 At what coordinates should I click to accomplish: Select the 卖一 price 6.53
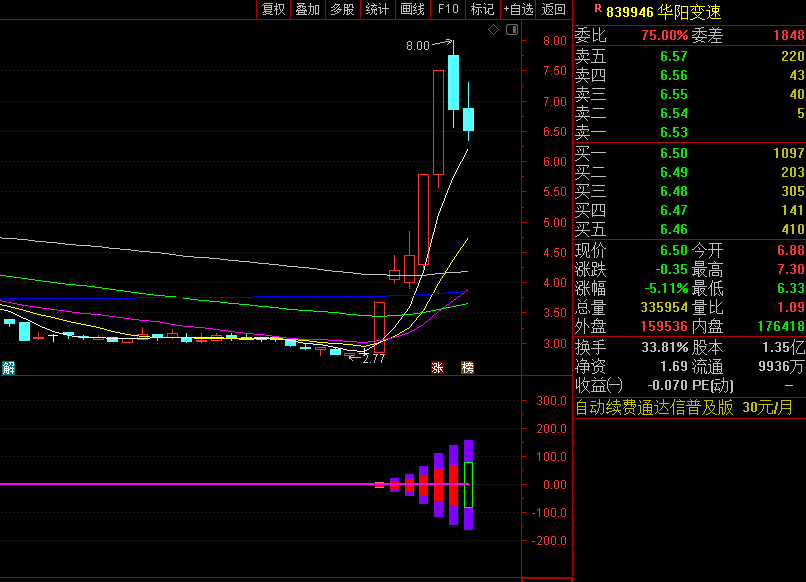click(674, 132)
